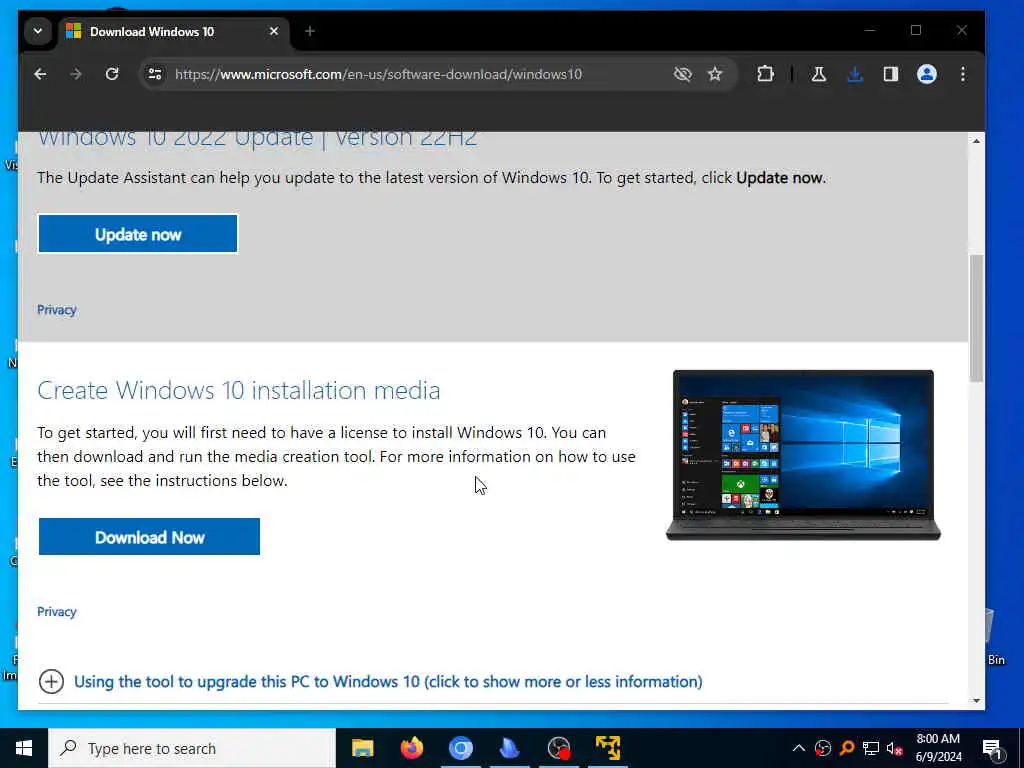Click the page scrollbar thumb

[x=976, y=318]
